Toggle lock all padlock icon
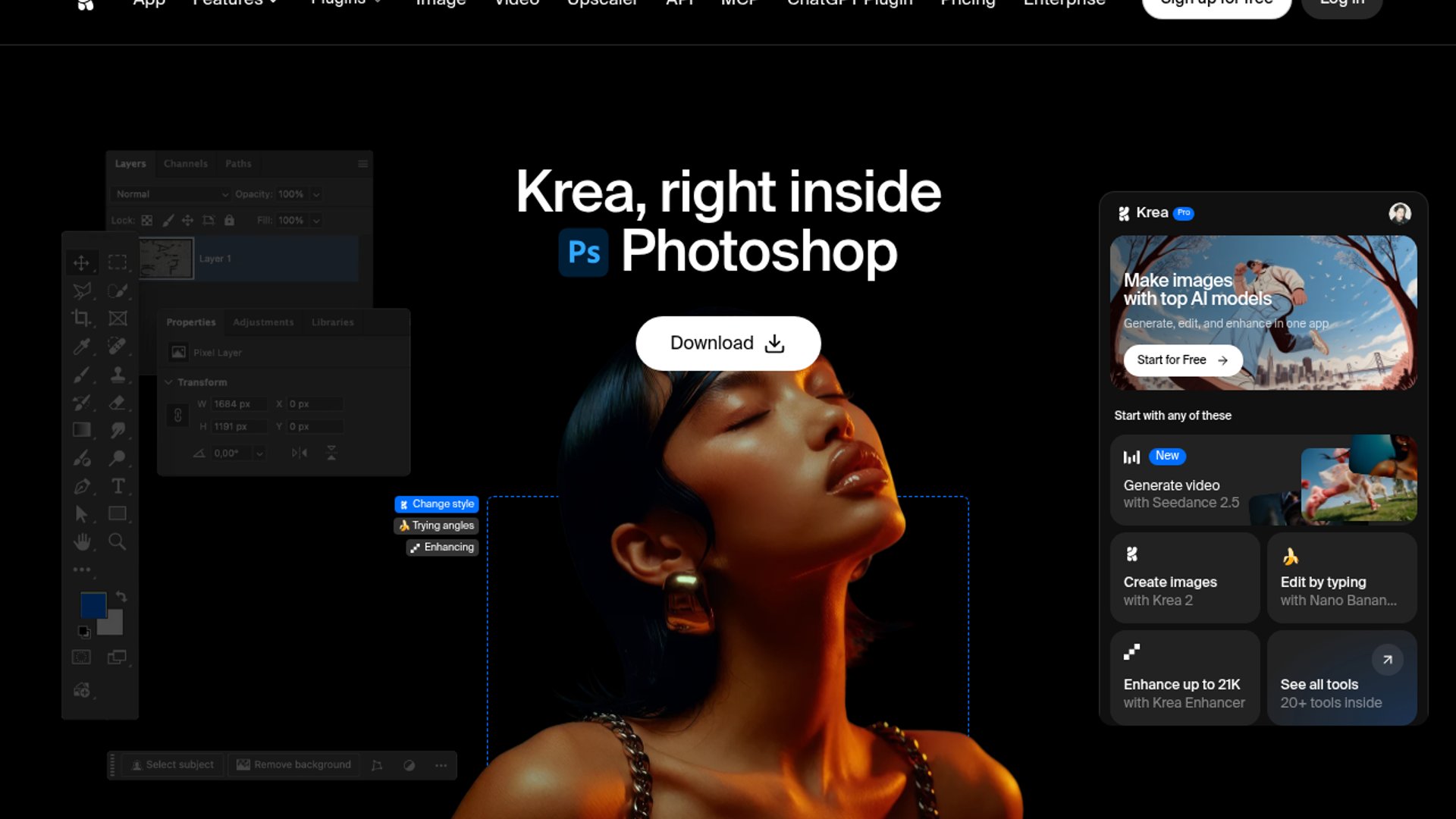The image size is (1456, 819). (229, 221)
